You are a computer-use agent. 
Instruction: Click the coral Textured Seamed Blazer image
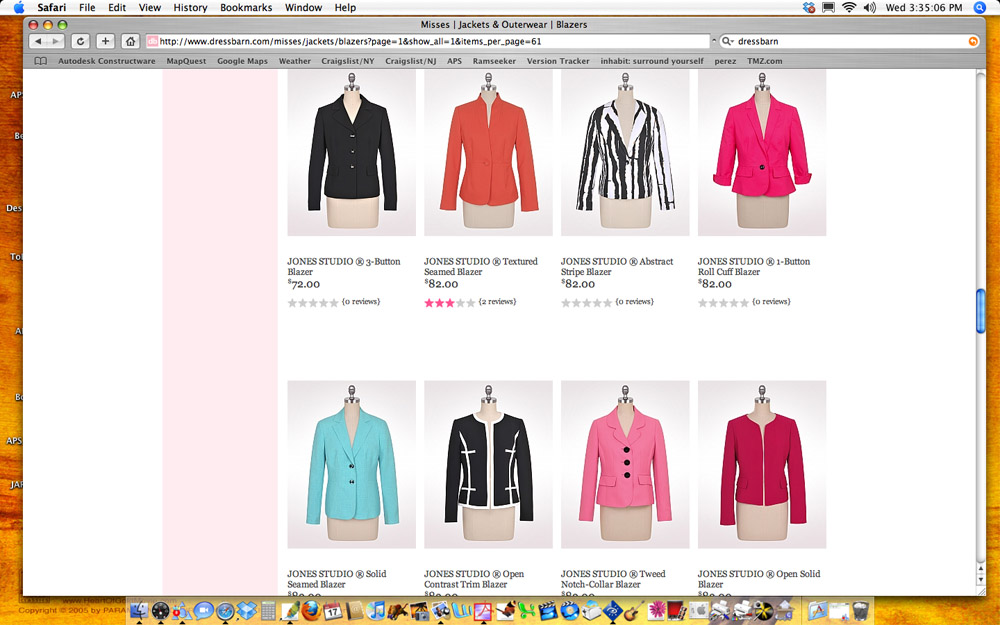489,153
